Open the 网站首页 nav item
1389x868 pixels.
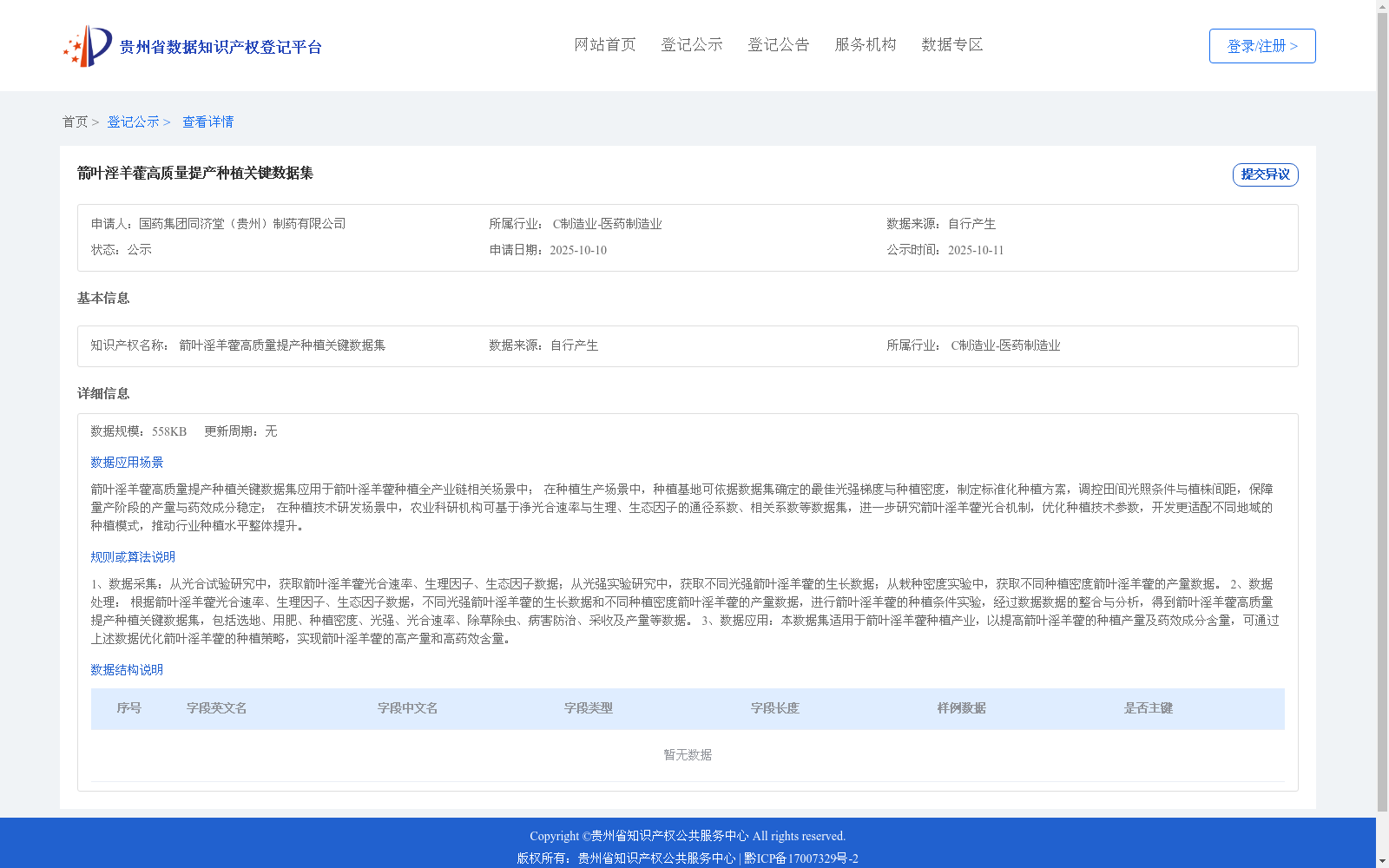605,44
